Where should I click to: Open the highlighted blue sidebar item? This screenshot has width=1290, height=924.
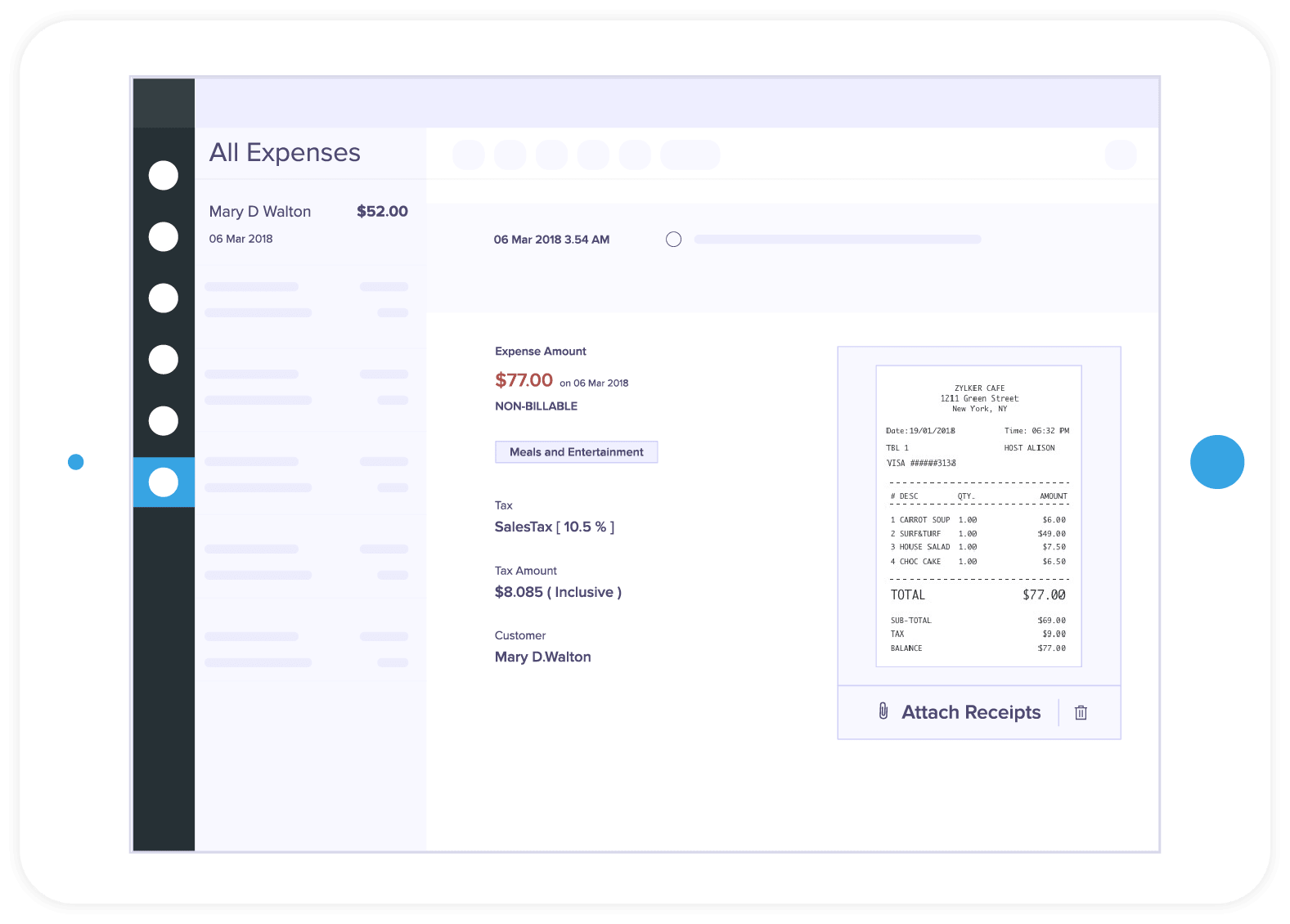(164, 482)
